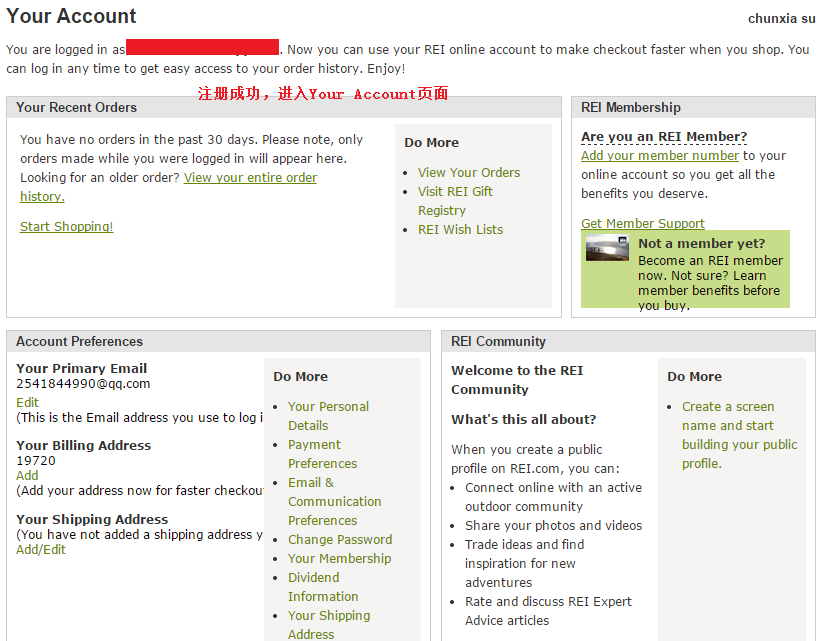
Task: Click 'Add your member number' link
Action: [660, 156]
